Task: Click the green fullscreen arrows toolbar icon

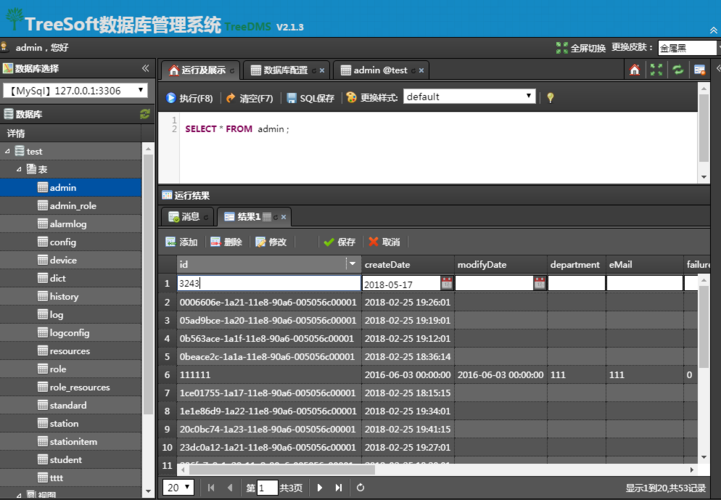Action: coord(656,70)
